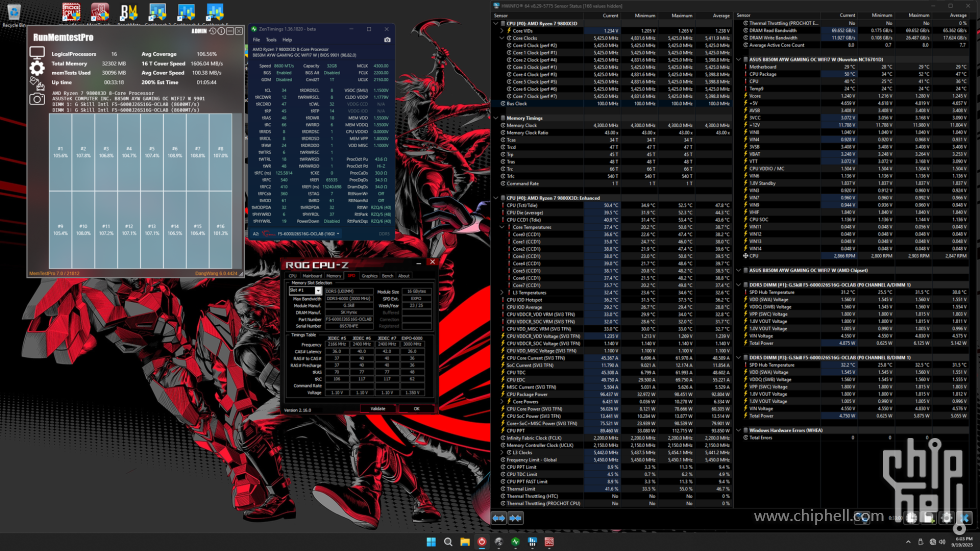Collapse Memory Timings group in HWiNFO
The image size is (980, 551).
tap(496, 117)
